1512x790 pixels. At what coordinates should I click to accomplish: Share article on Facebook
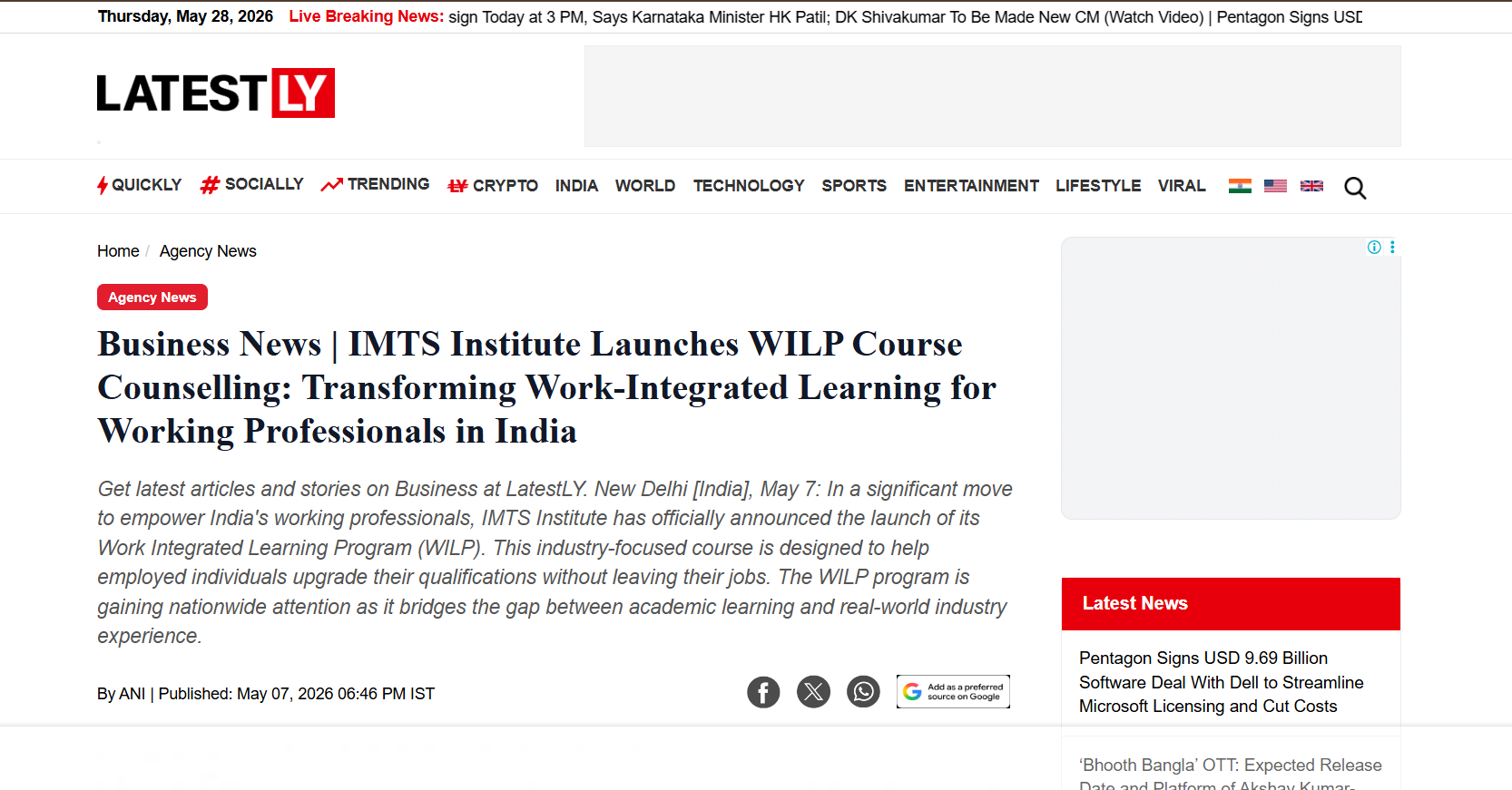tap(763, 692)
